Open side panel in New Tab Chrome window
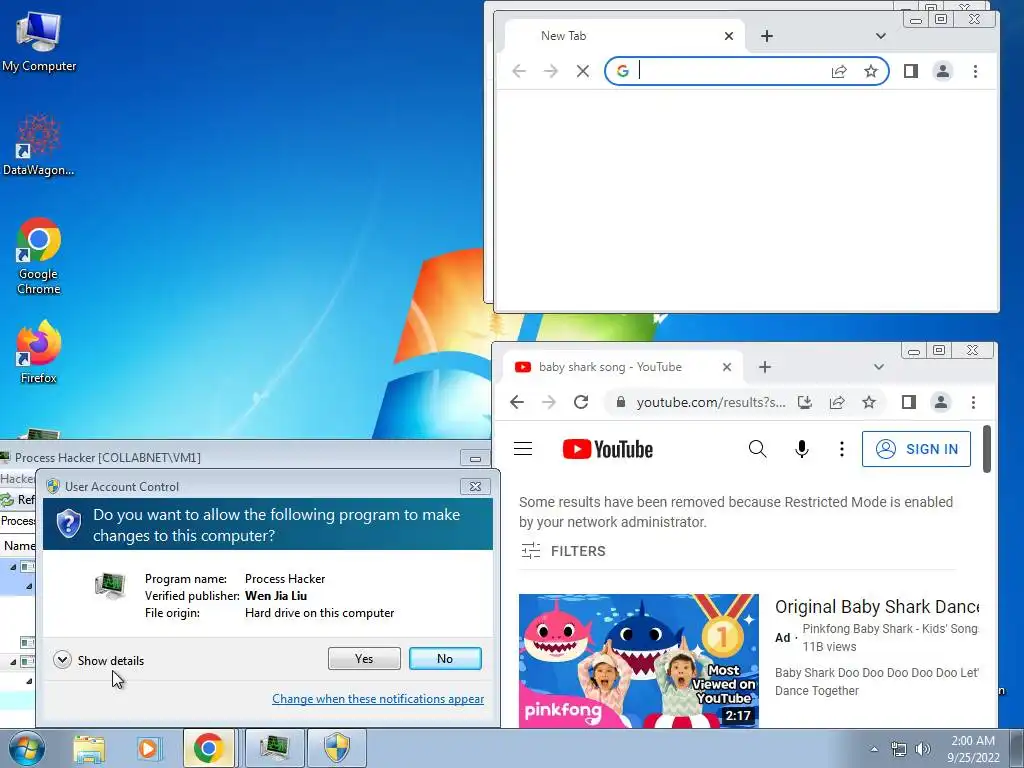Screen dimensions: 1024x768 coord(911,71)
